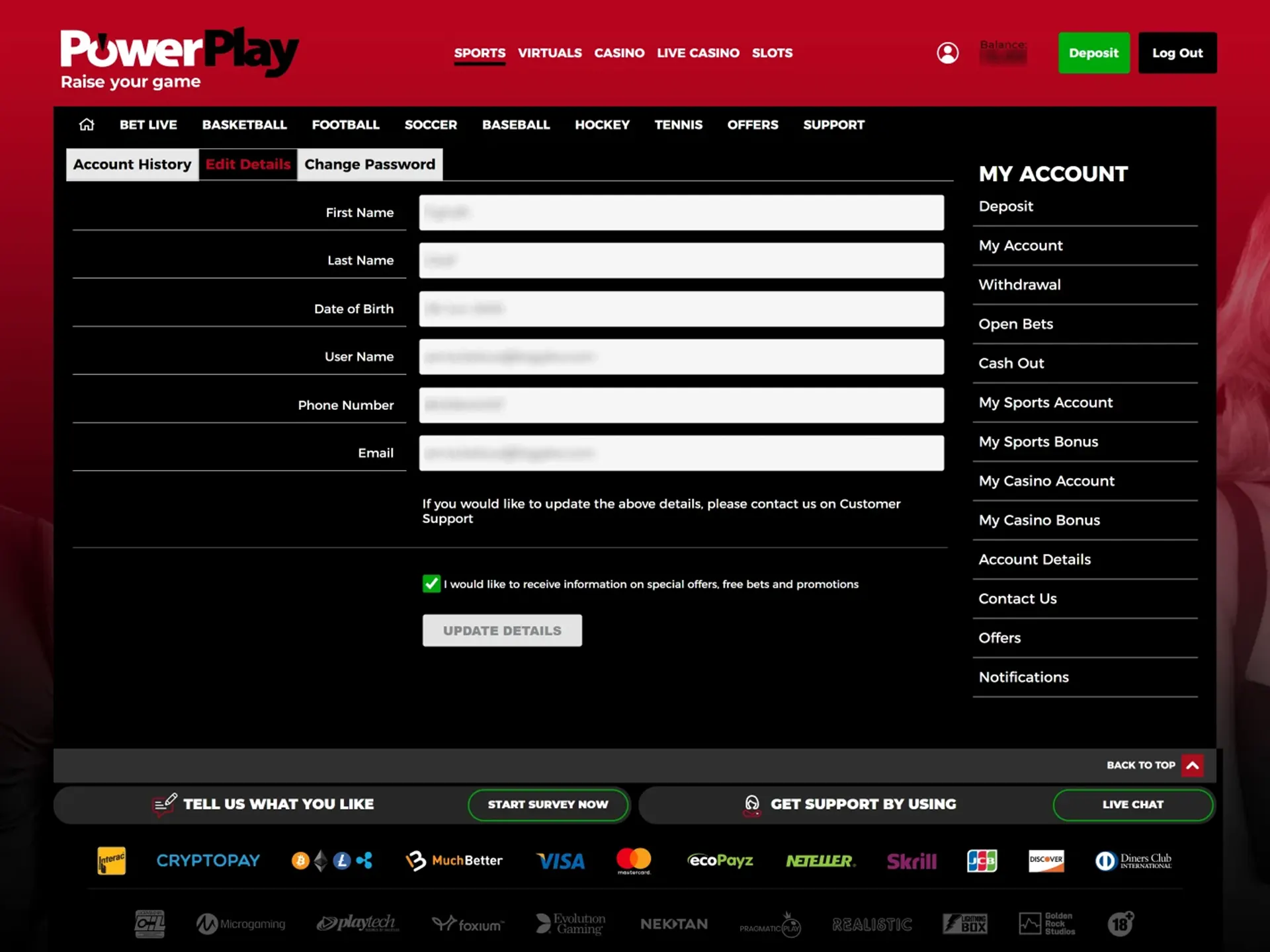
Task: Open LIVE CASINO section
Action: point(698,53)
